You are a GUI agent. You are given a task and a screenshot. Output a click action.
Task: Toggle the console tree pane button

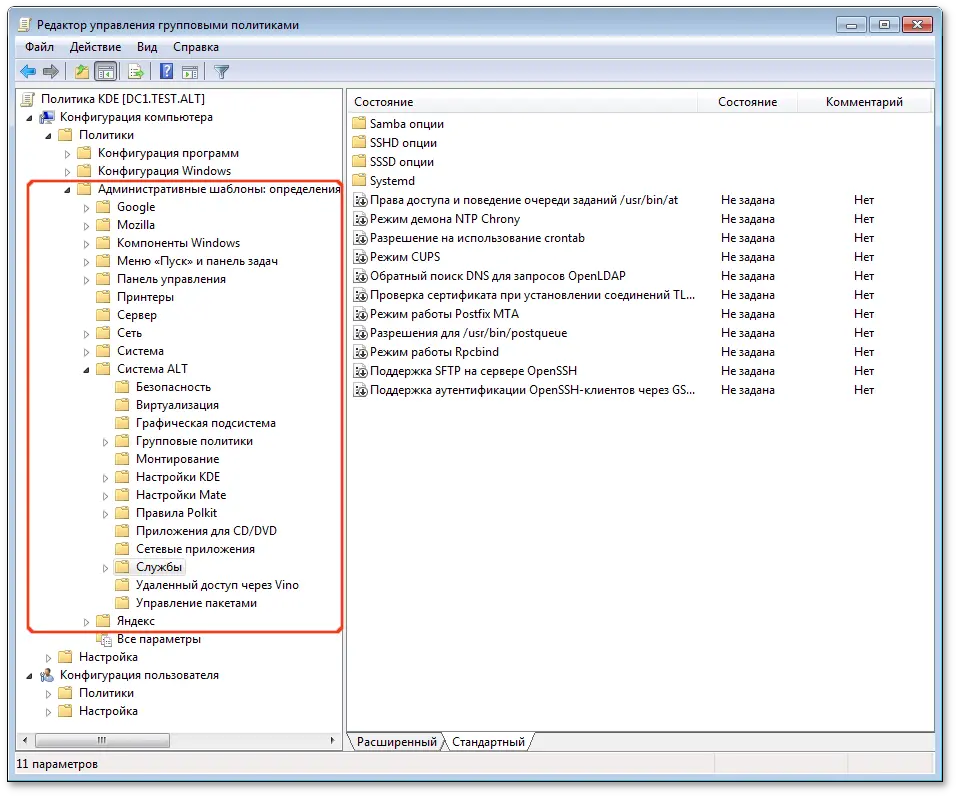tap(105, 71)
